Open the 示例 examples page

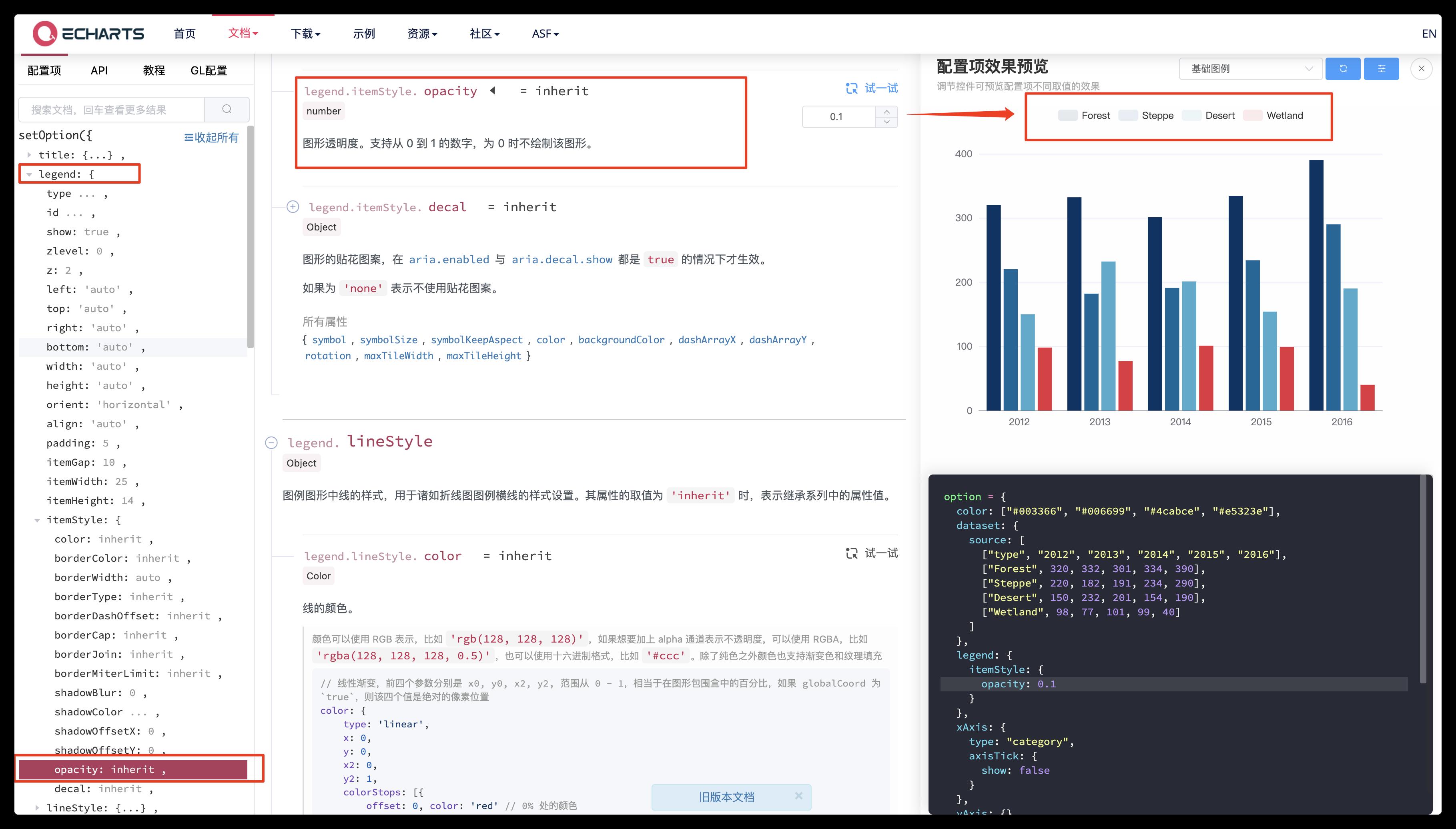[364, 34]
